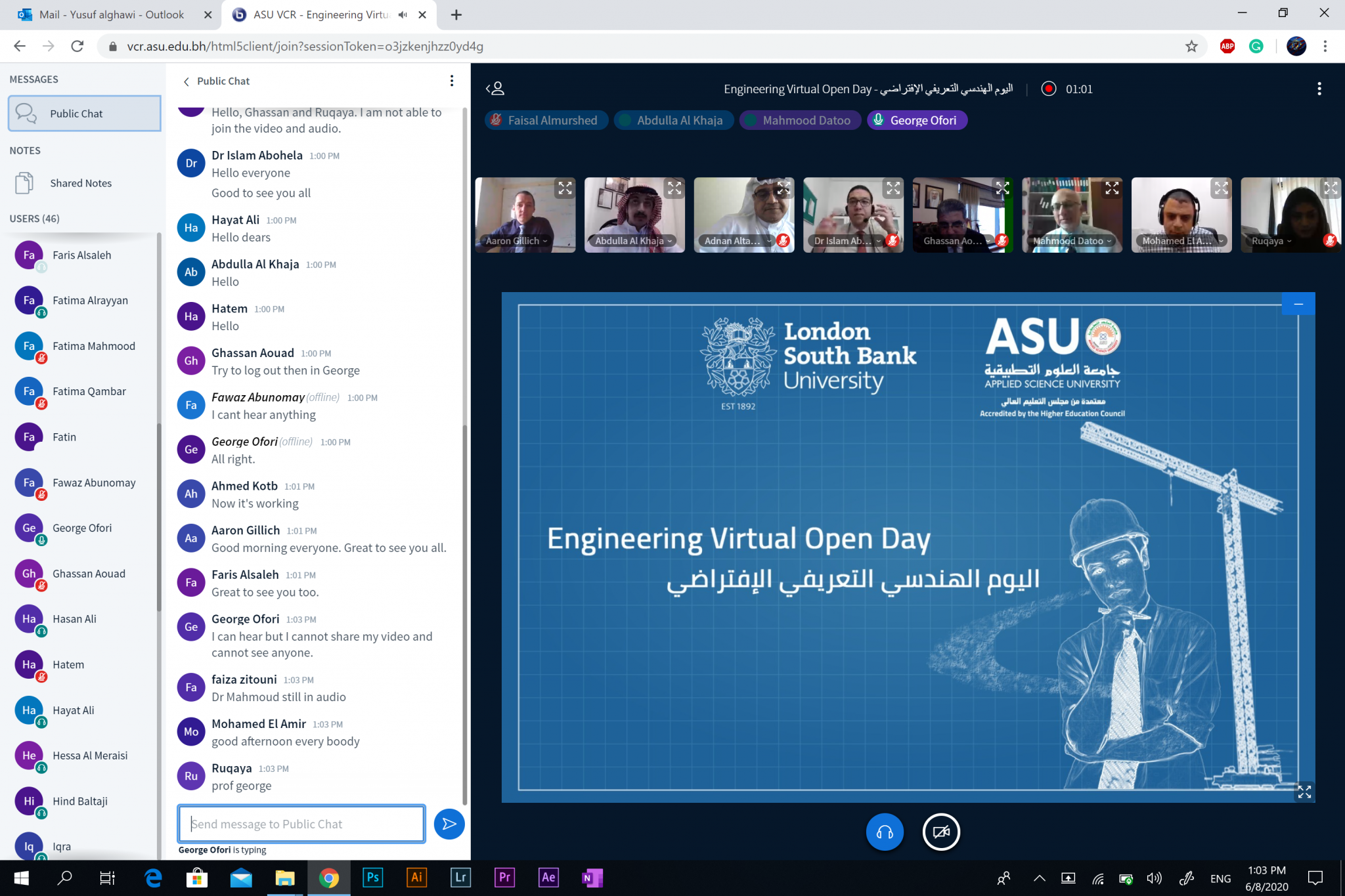Expand Mahmood Datoo's webcam to fullscreen
1345x896 pixels.
(x=1112, y=188)
